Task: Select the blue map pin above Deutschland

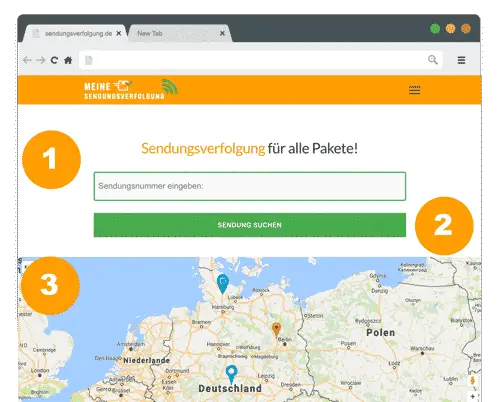Action: pyautogui.click(x=231, y=374)
